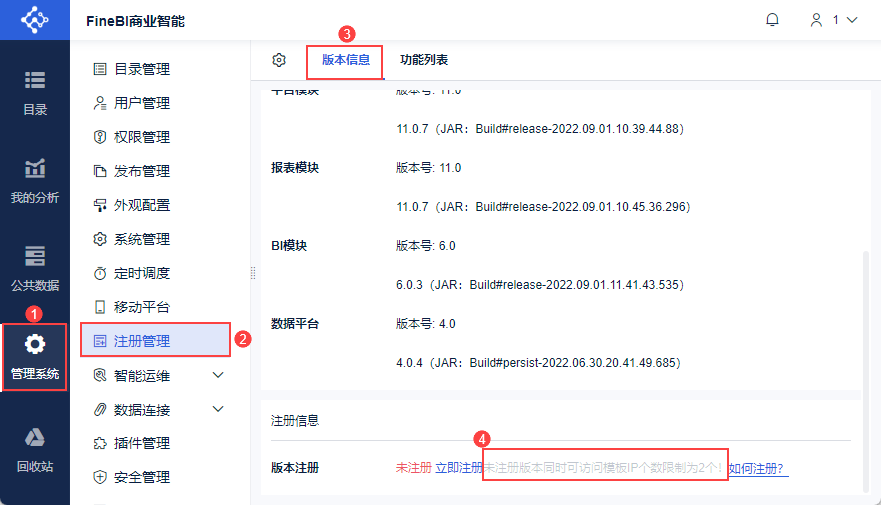This screenshot has height=505, width=881.
Task: Click the 注册信息 section heading
Action: 295,420
